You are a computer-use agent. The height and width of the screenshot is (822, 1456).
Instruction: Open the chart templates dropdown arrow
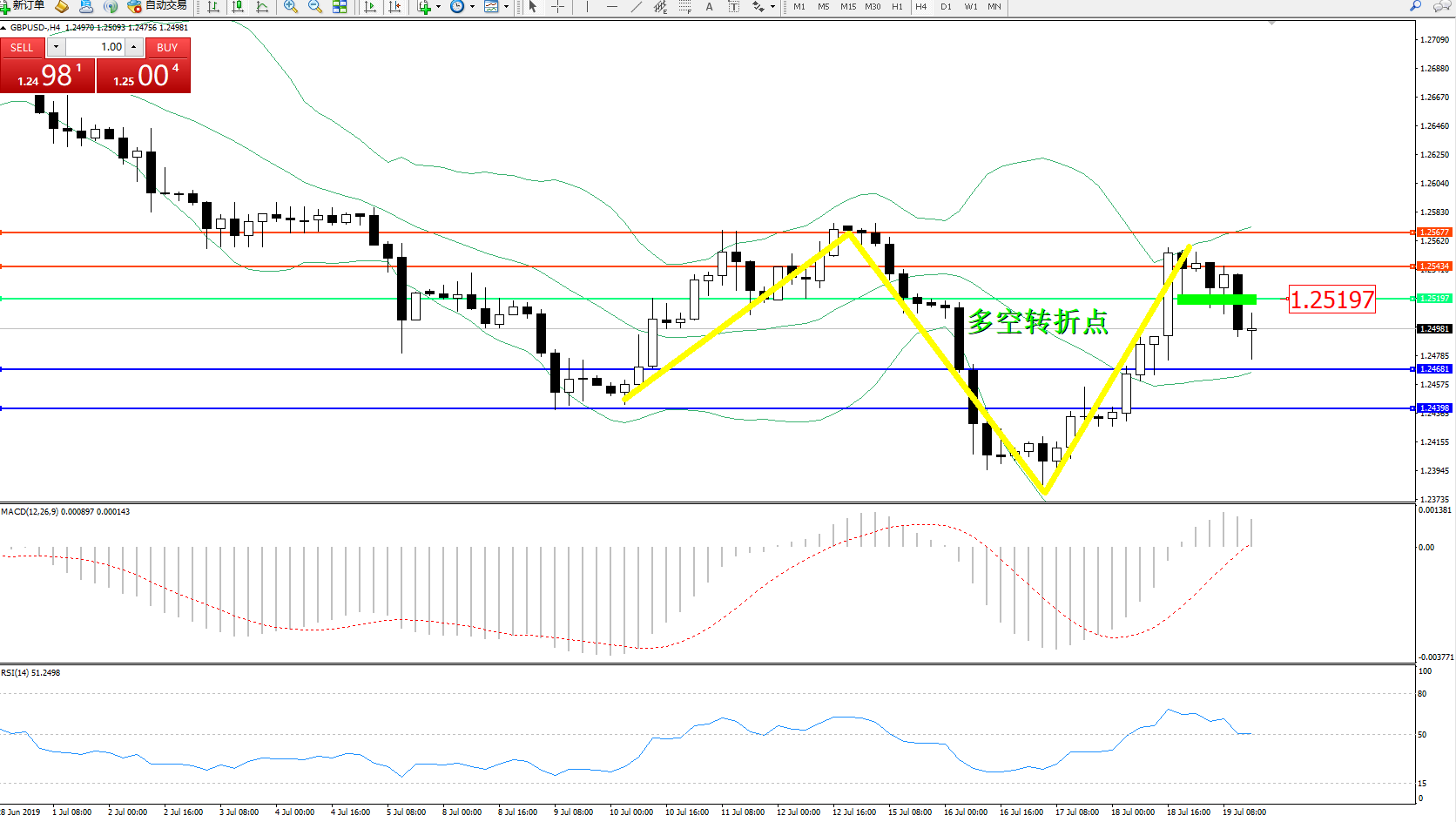(506, 7)
